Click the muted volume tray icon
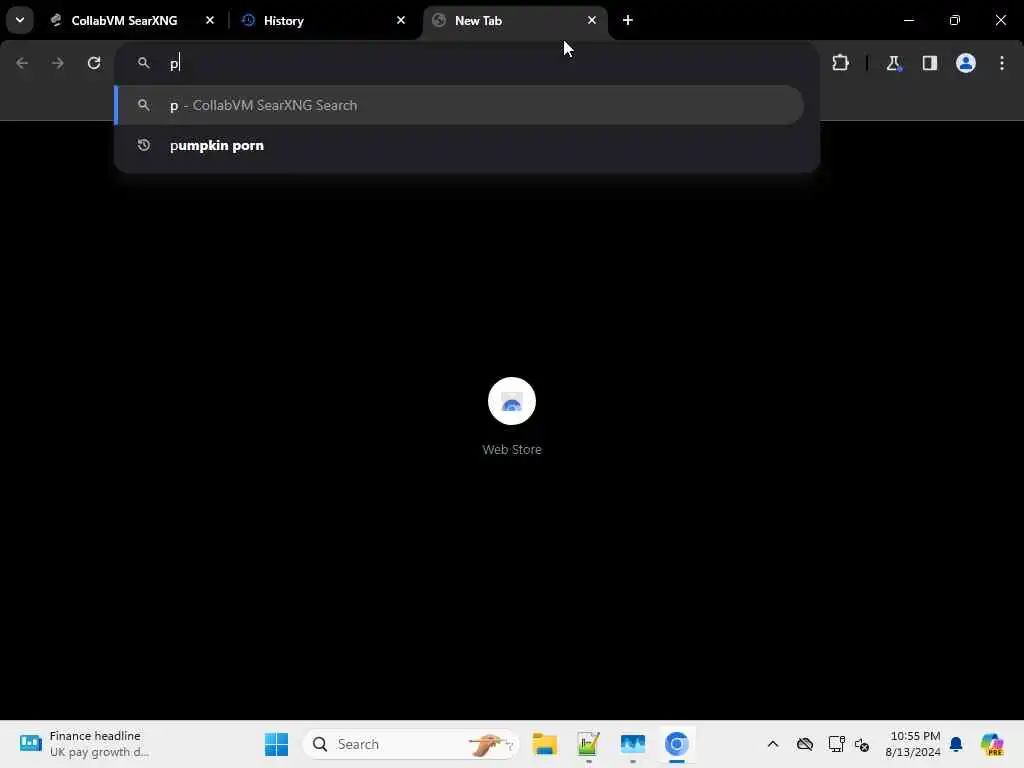 tap(861, 744)
